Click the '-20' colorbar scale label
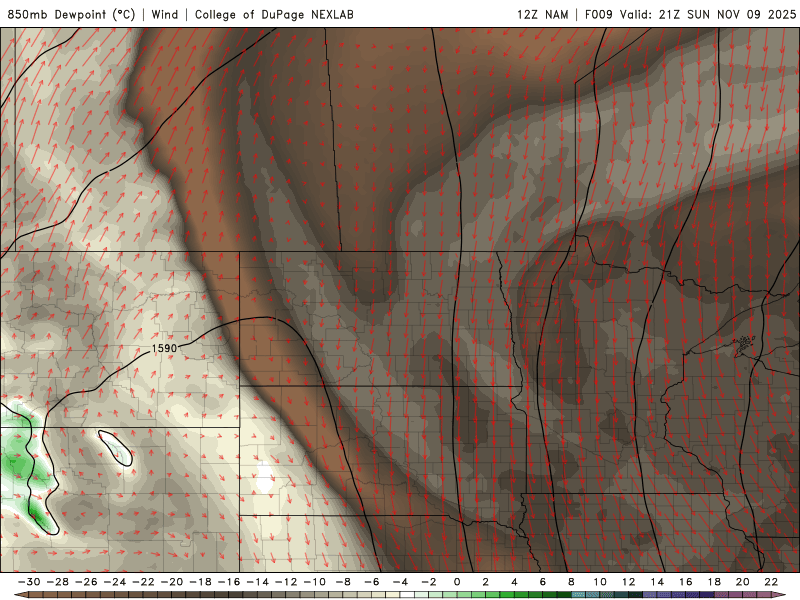The image size is (800, 600). coord(171,582)
